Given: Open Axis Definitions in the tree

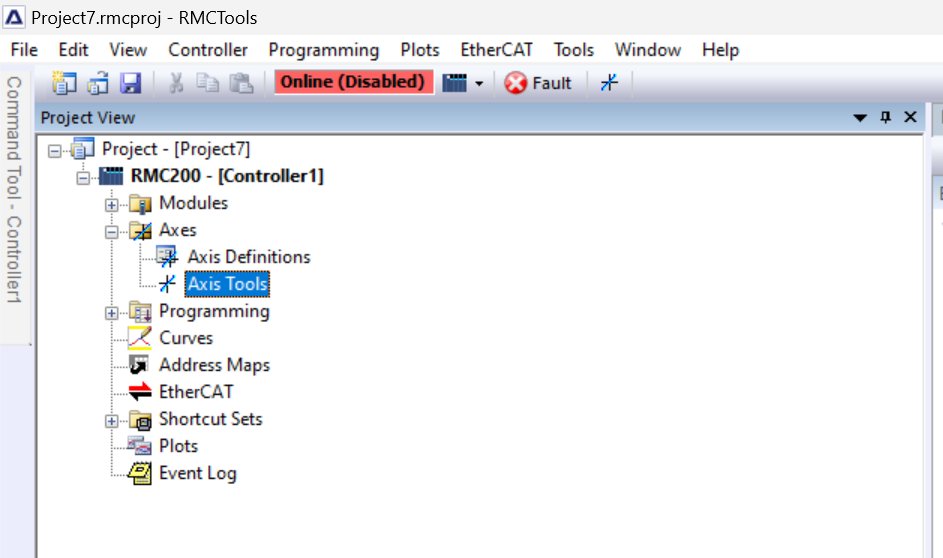Looking at the screenshot, I should point(248,257).
